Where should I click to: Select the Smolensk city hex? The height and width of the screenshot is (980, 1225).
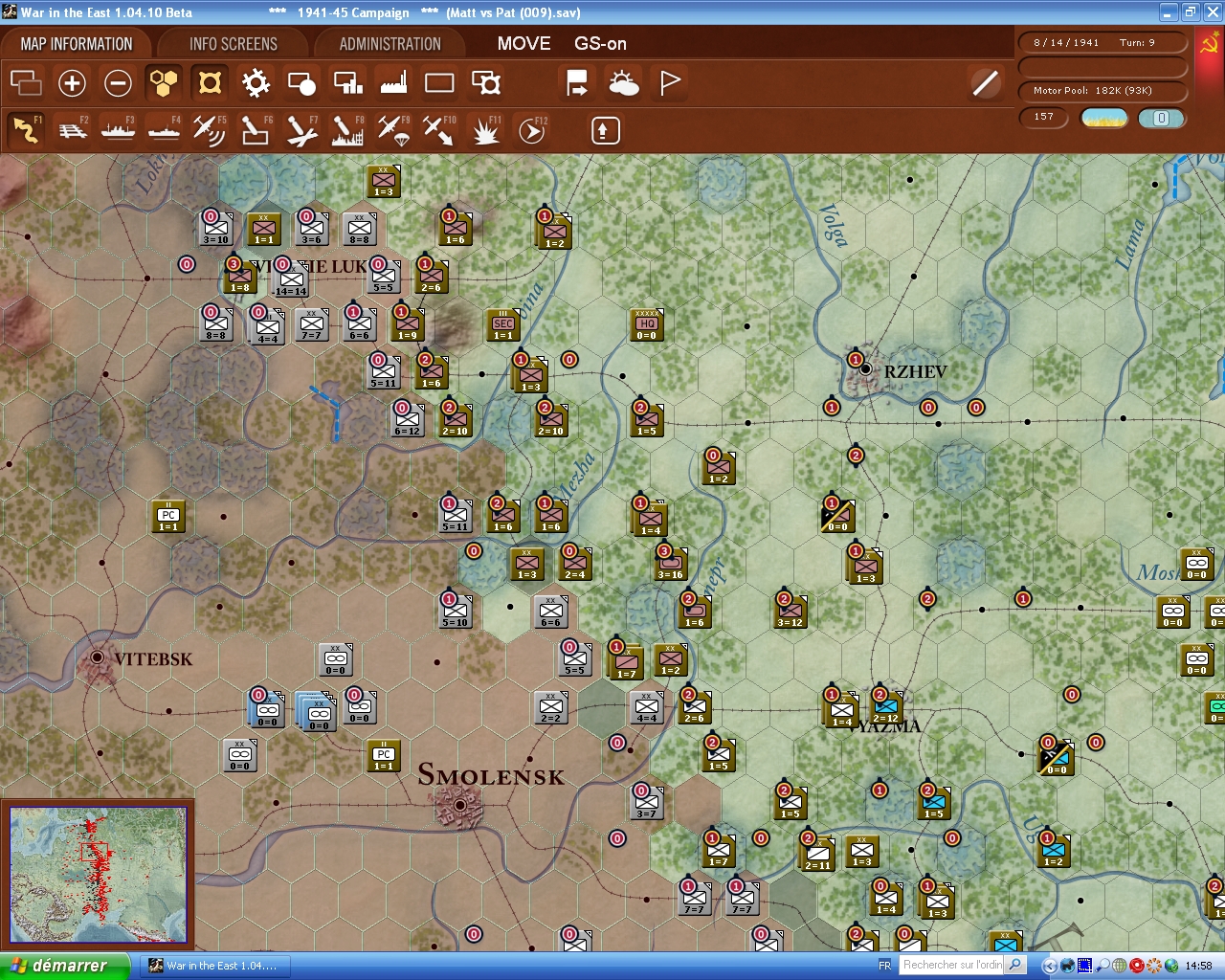coord(460,805)
